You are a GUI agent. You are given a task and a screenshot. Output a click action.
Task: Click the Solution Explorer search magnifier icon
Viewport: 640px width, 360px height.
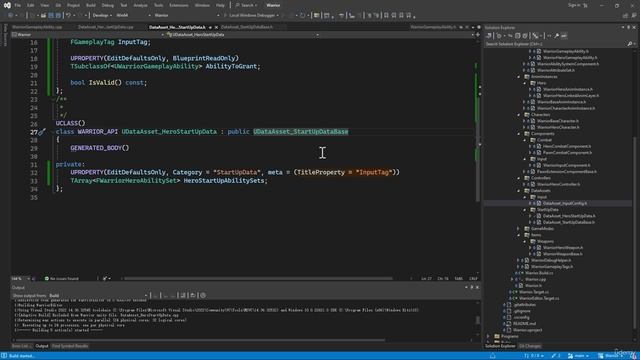pos(630,44)
